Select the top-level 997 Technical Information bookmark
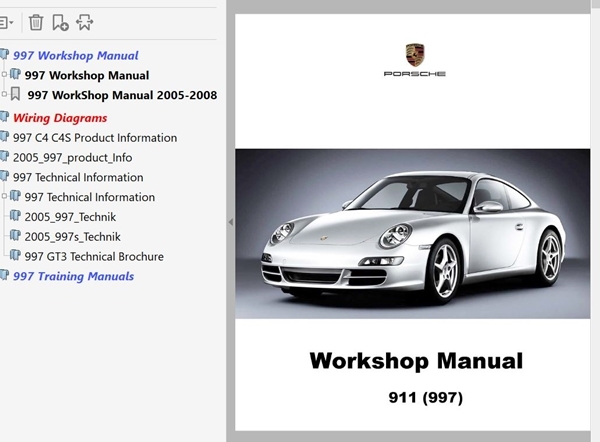 78,177
